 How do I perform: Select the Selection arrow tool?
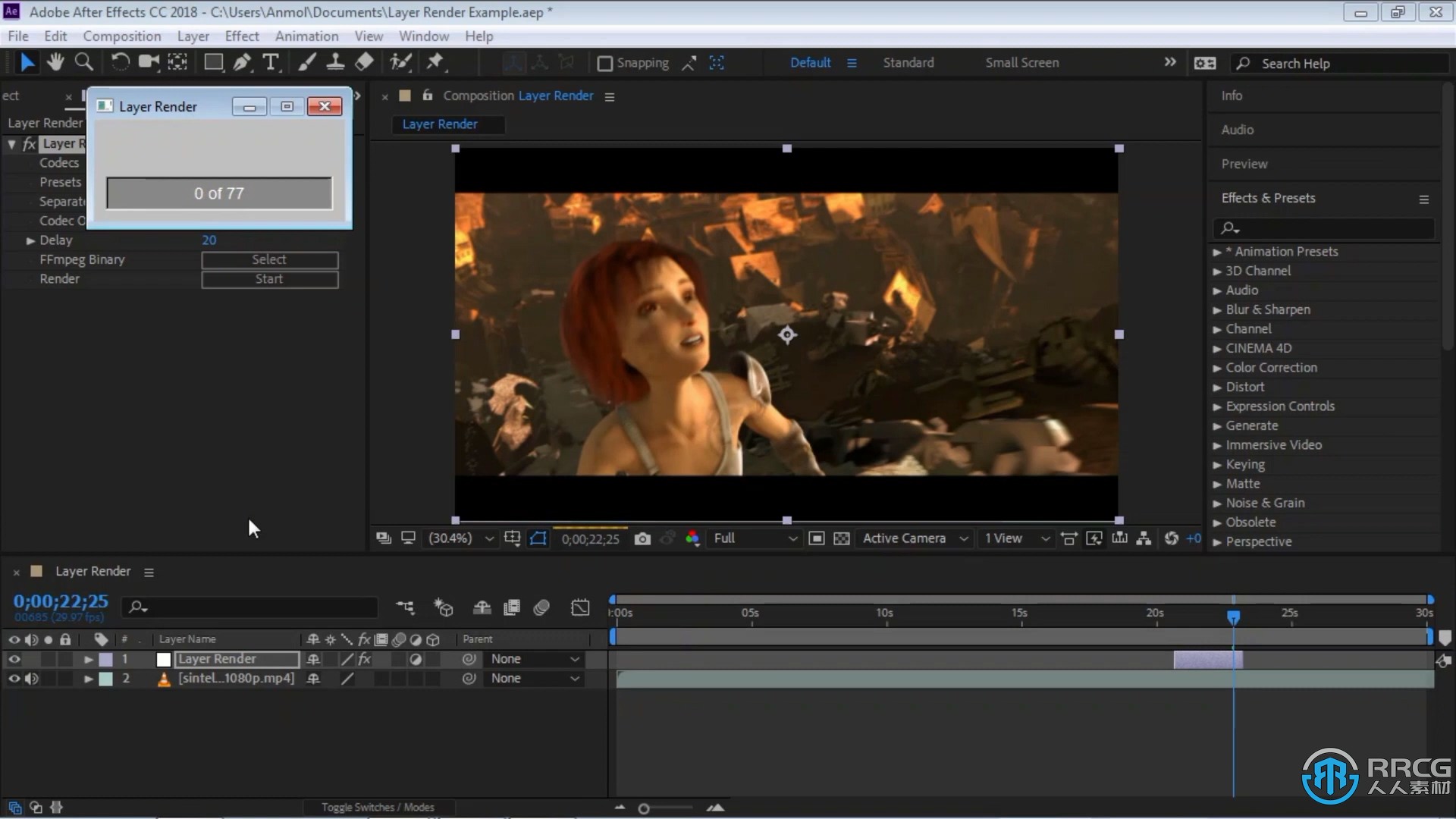[x=27, y=62]
